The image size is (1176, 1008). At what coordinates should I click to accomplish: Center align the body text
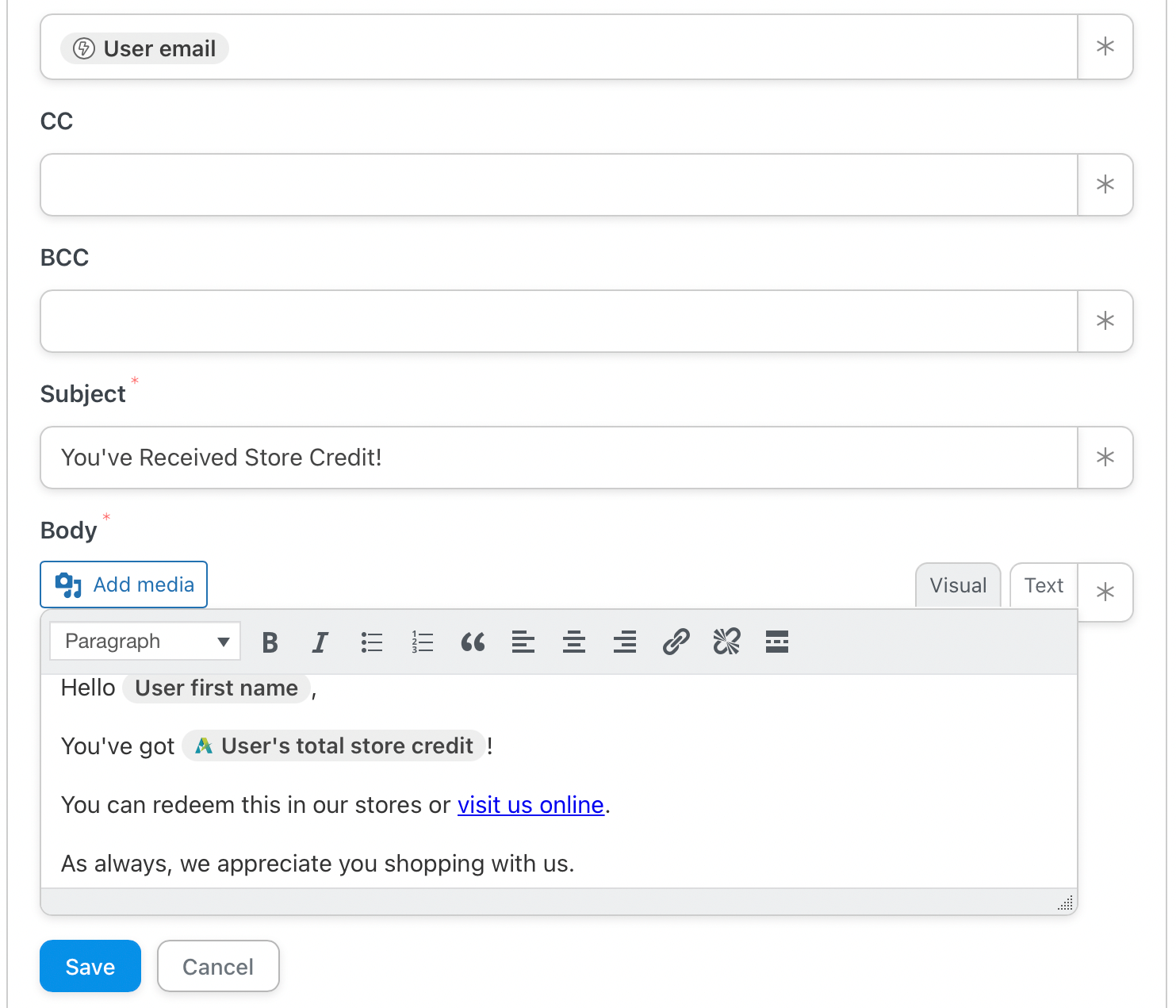[x=574, y=642]
